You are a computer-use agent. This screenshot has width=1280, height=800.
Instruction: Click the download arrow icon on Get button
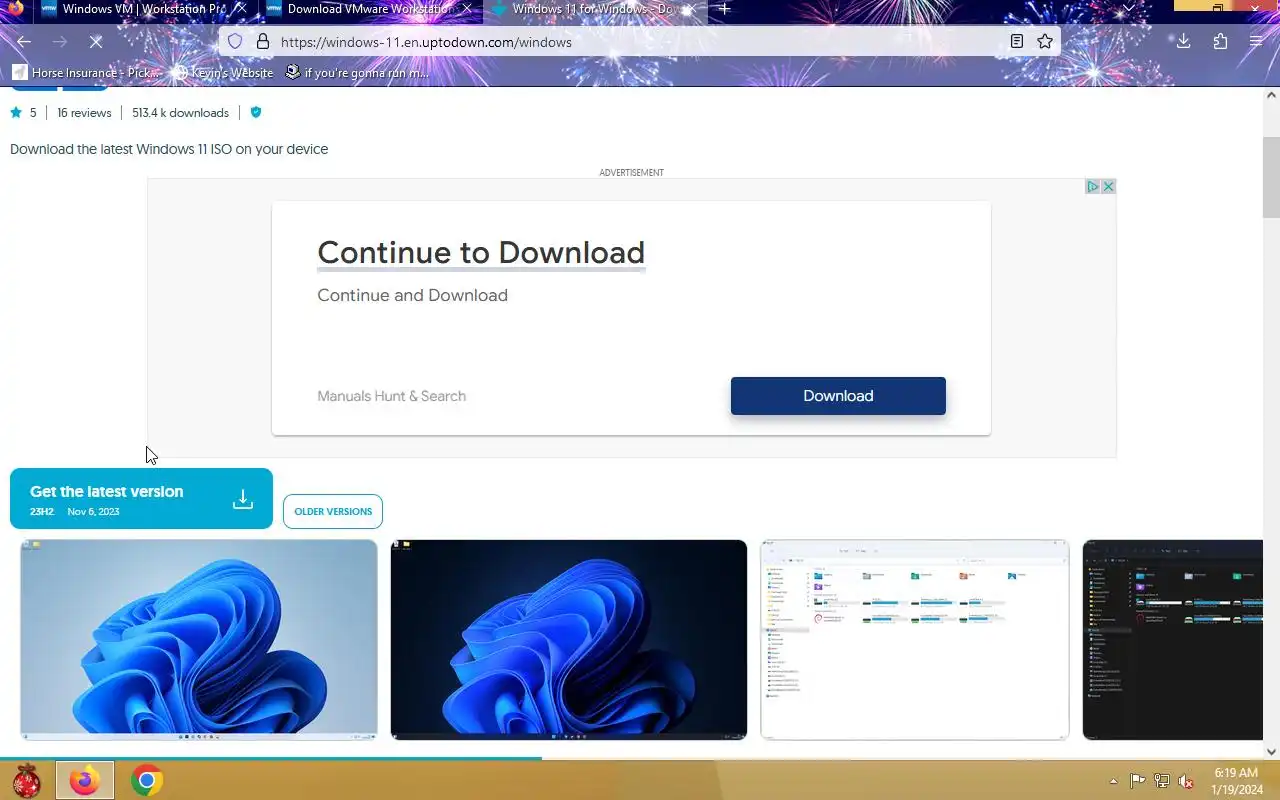coord(243,499)
